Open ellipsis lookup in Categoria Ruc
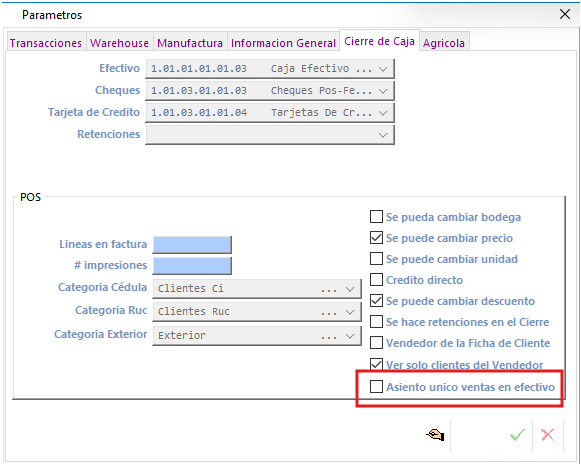The height and width of the screenshot is (464, 581). point(329,312)
